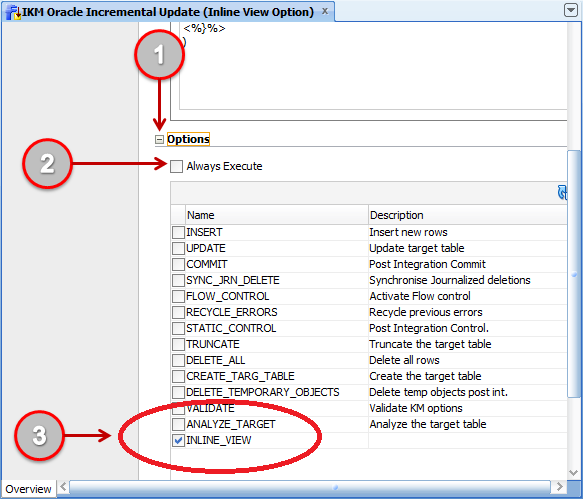The height and width of the screenshot is (499, 583).
Task: Select the 'Post Integration Control.' cell
Action: coord(468,328)
